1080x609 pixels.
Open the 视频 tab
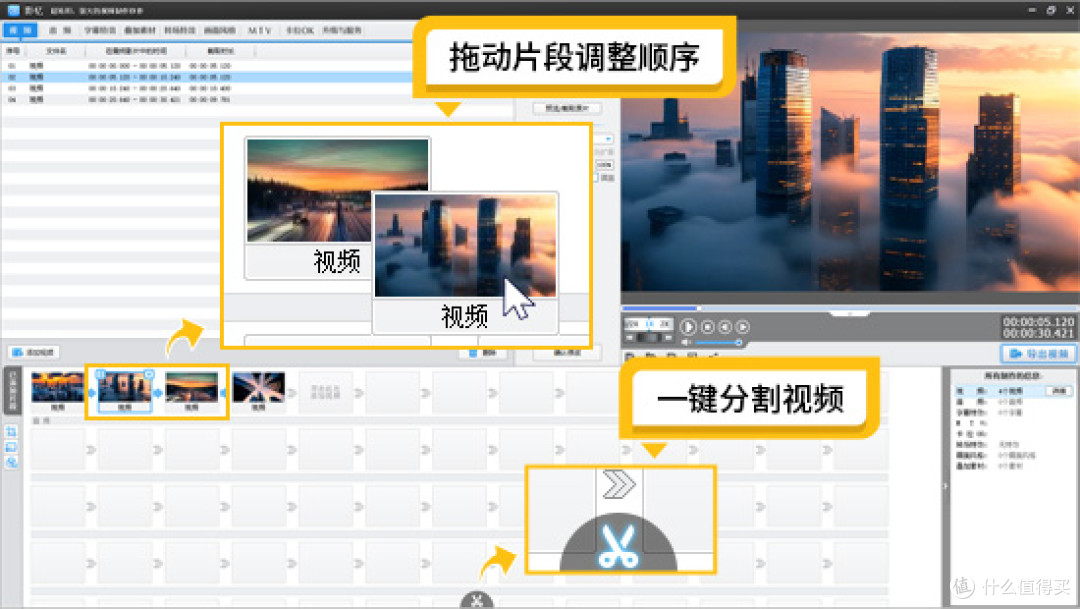pyautogui.click(x=20, y=30)
